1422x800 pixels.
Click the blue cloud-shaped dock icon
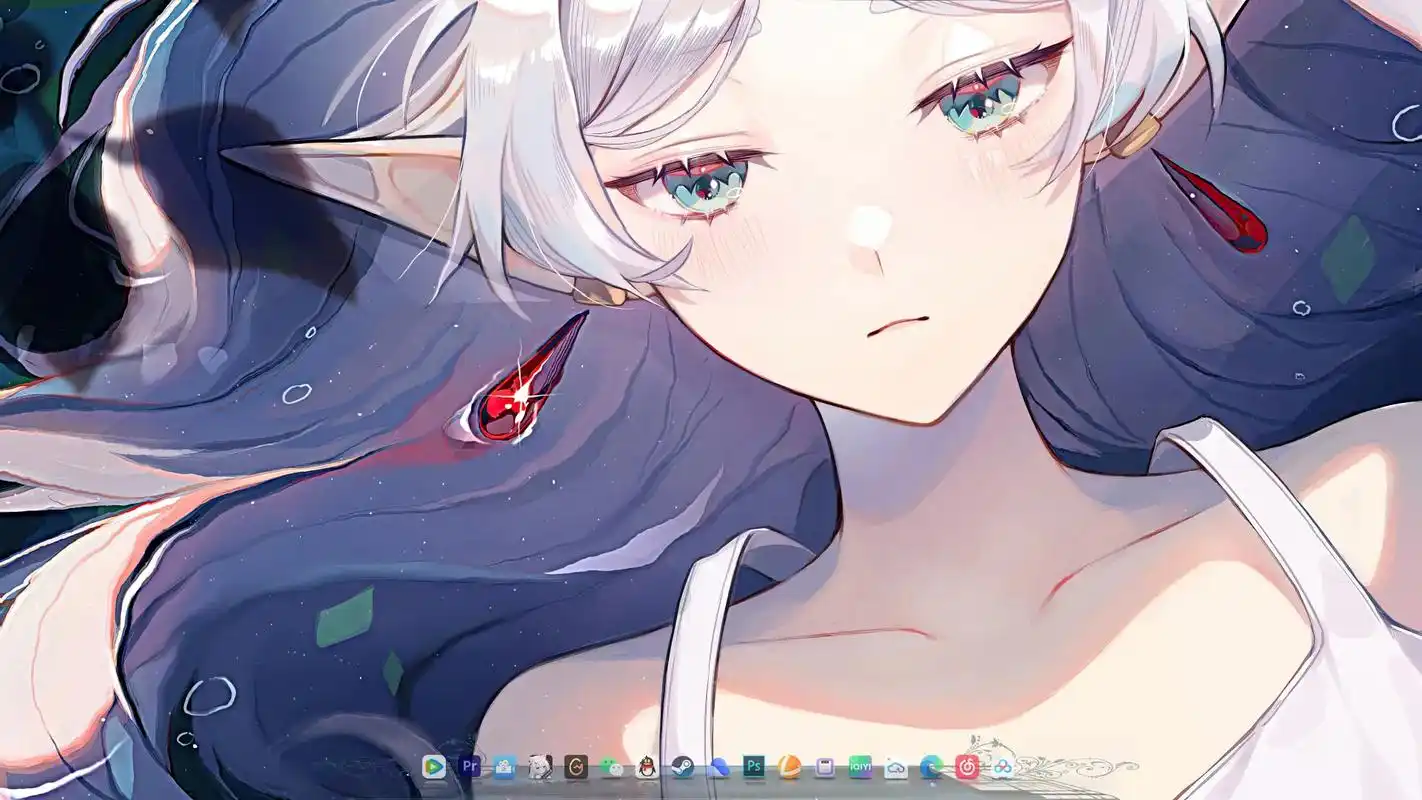coord(718,767)
